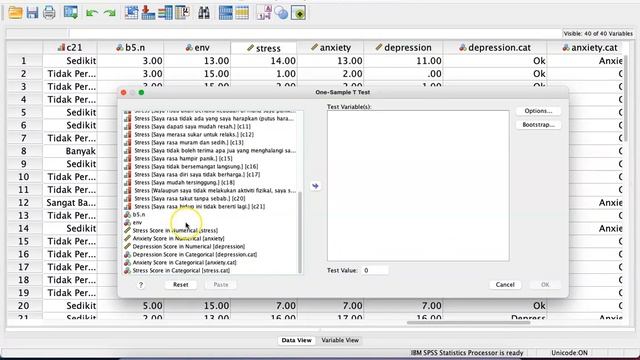This screenshot has width=640, height=360.
Task: Click the last toolbar icon with green diamond
Action: click(298, 13)
